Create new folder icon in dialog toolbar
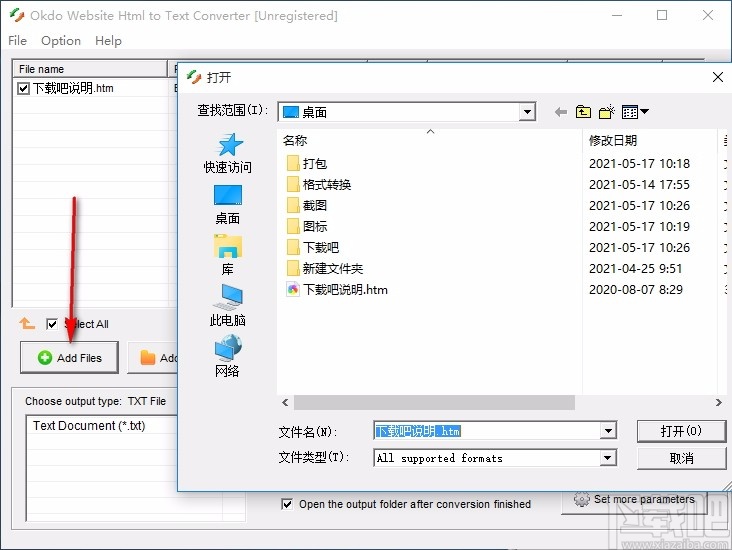The height and width of the screenshot is (550, 732). point(606,112)
